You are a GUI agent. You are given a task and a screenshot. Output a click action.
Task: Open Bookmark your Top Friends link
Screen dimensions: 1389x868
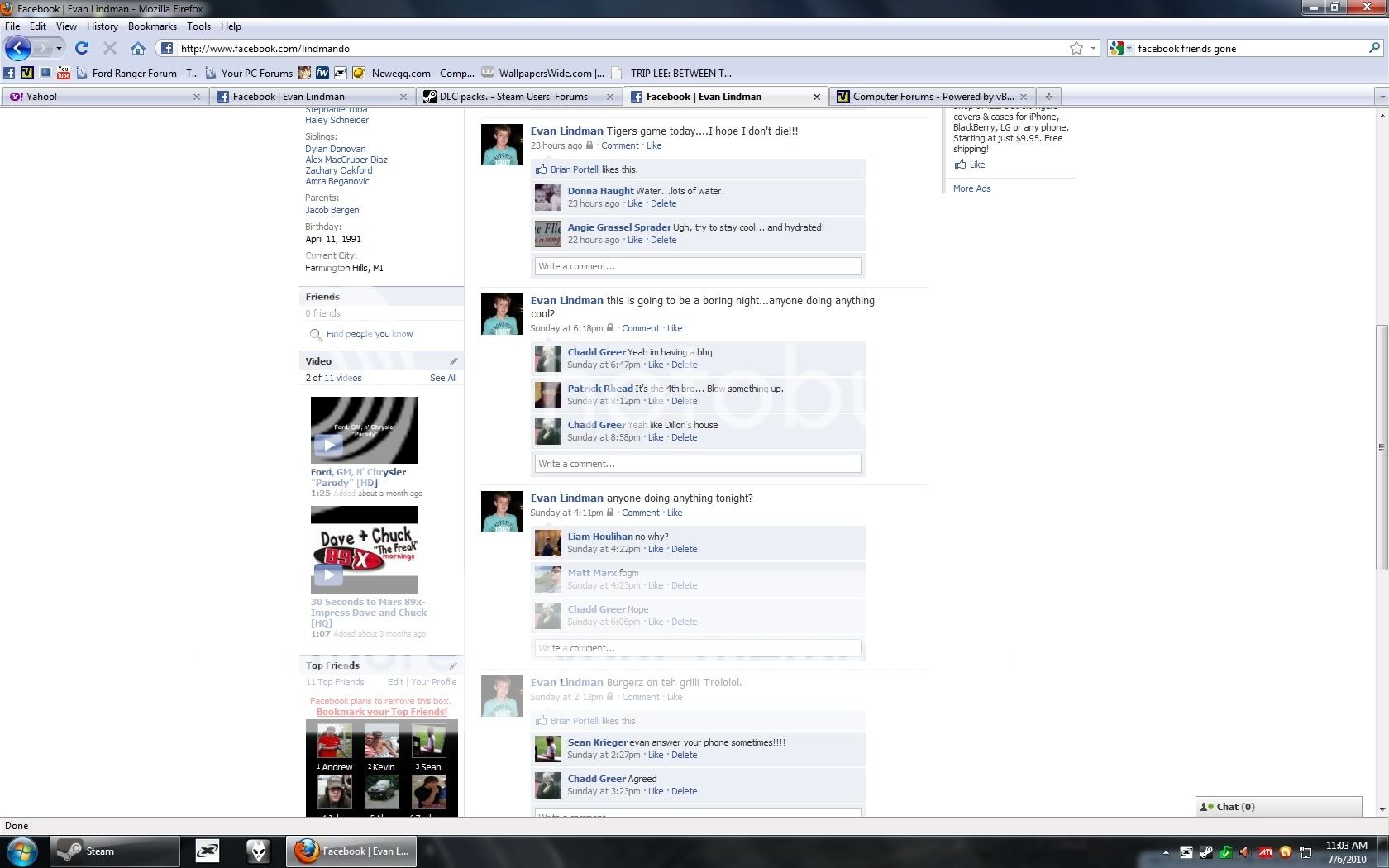381,712
